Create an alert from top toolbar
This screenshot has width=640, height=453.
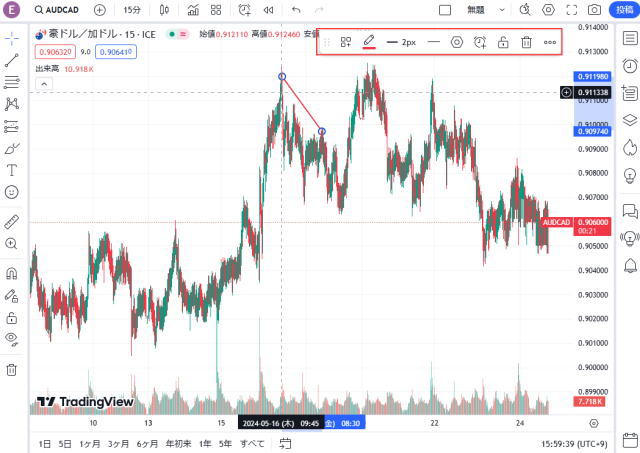(244, 10)
